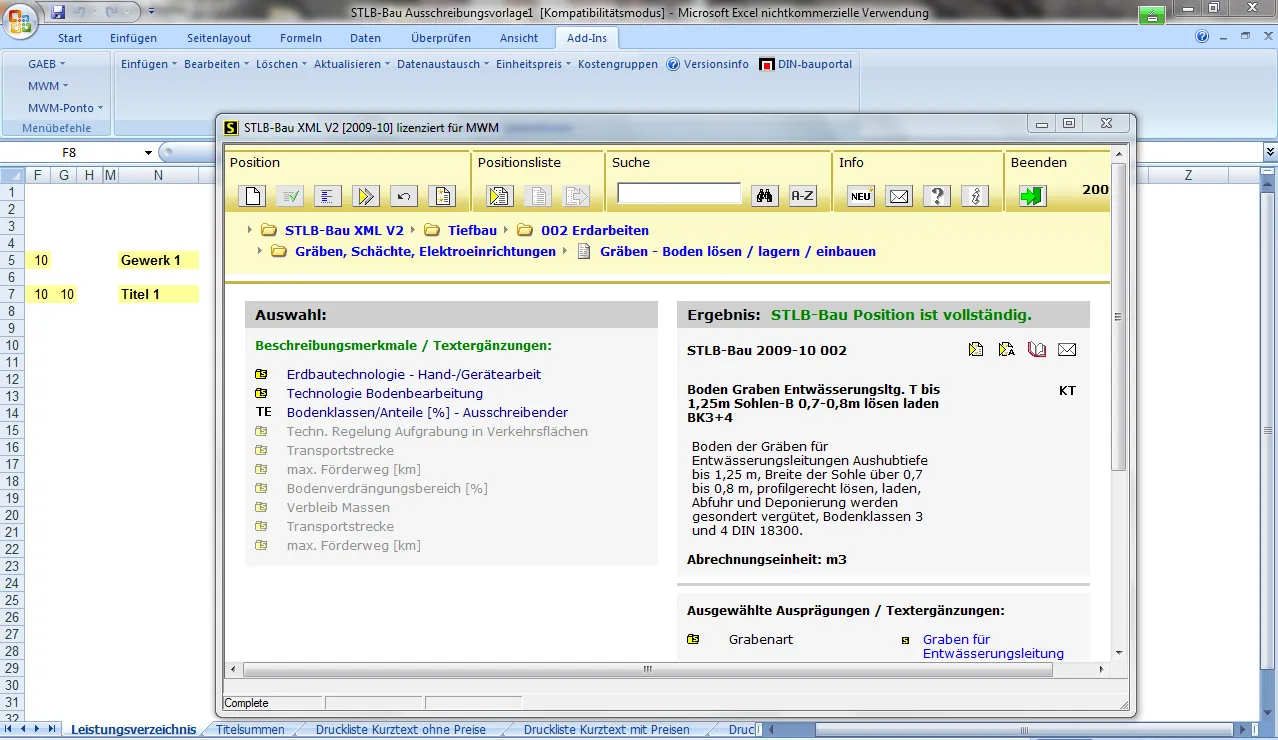
Task: Click the folder icon before Technologie Bodenbearbeitung
Action: click(261, 394)
